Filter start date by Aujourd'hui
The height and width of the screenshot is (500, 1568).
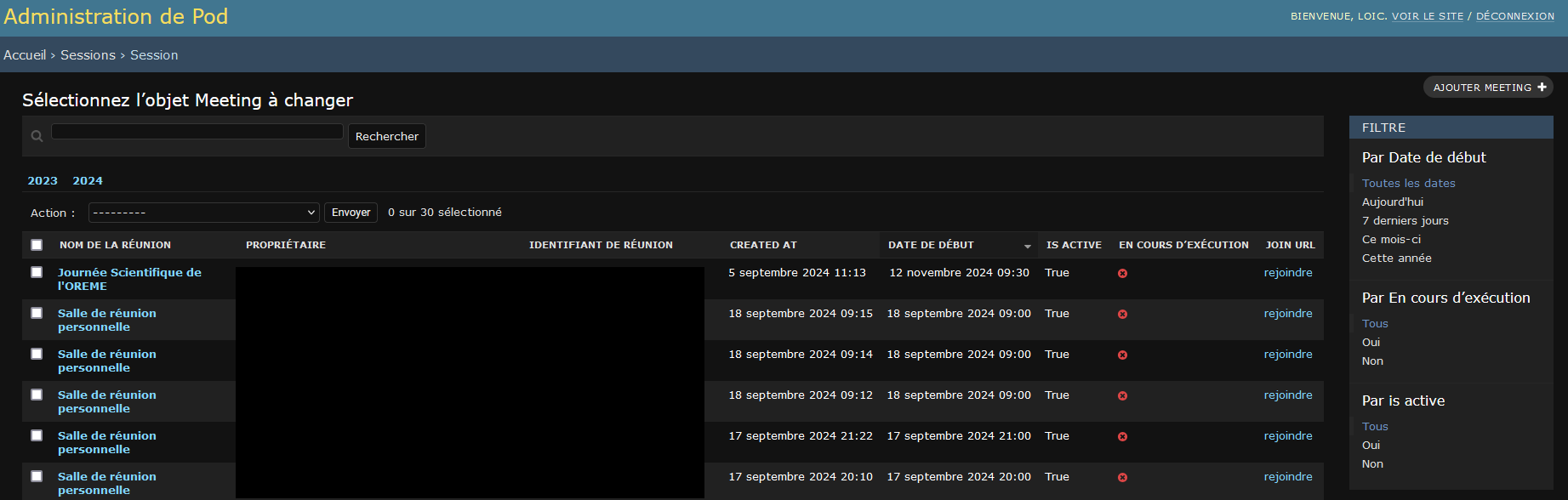pyautogui.click(x=1392, y=202)
